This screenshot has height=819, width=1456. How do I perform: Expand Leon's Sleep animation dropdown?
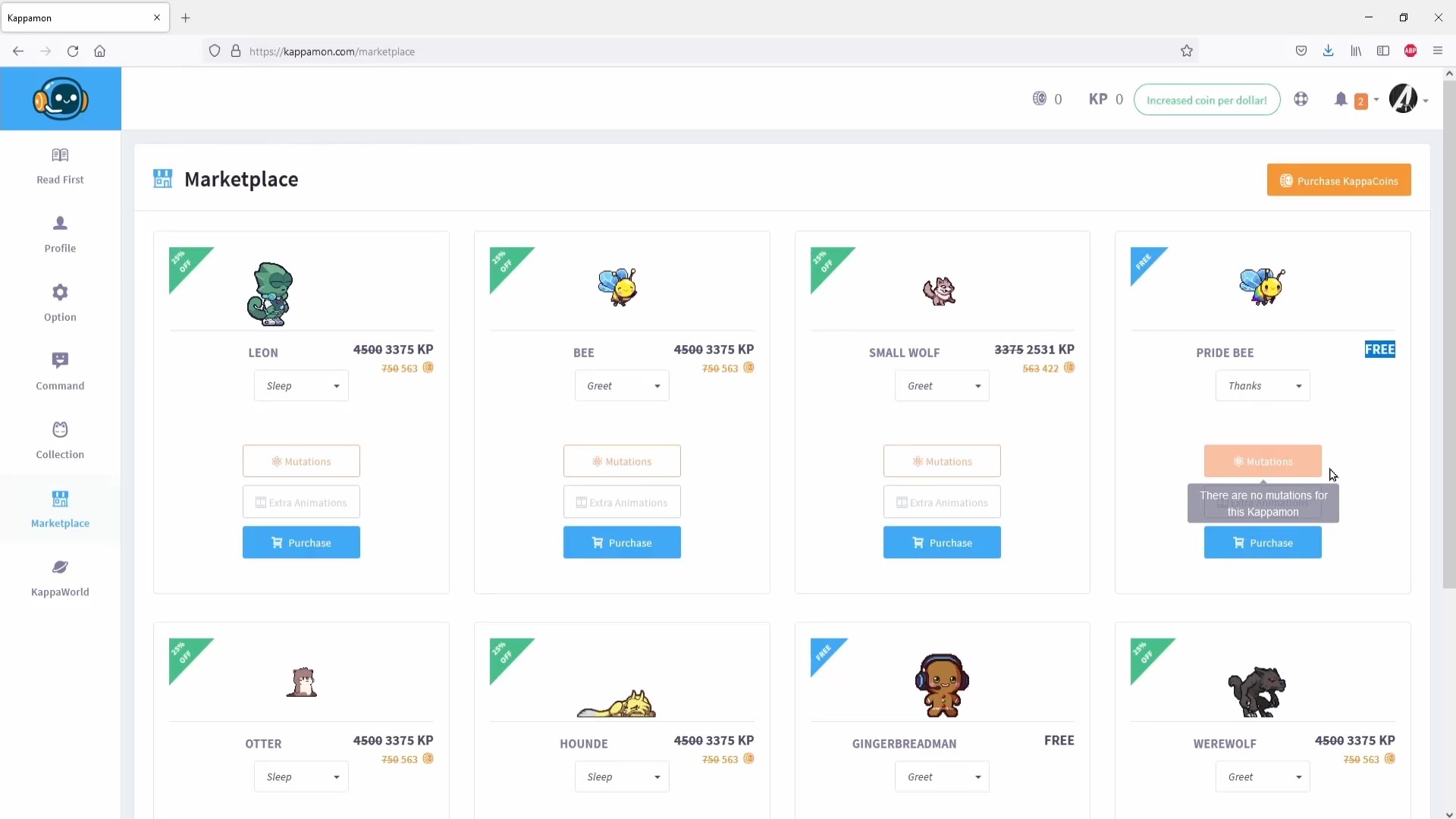(x=301, y=386)
